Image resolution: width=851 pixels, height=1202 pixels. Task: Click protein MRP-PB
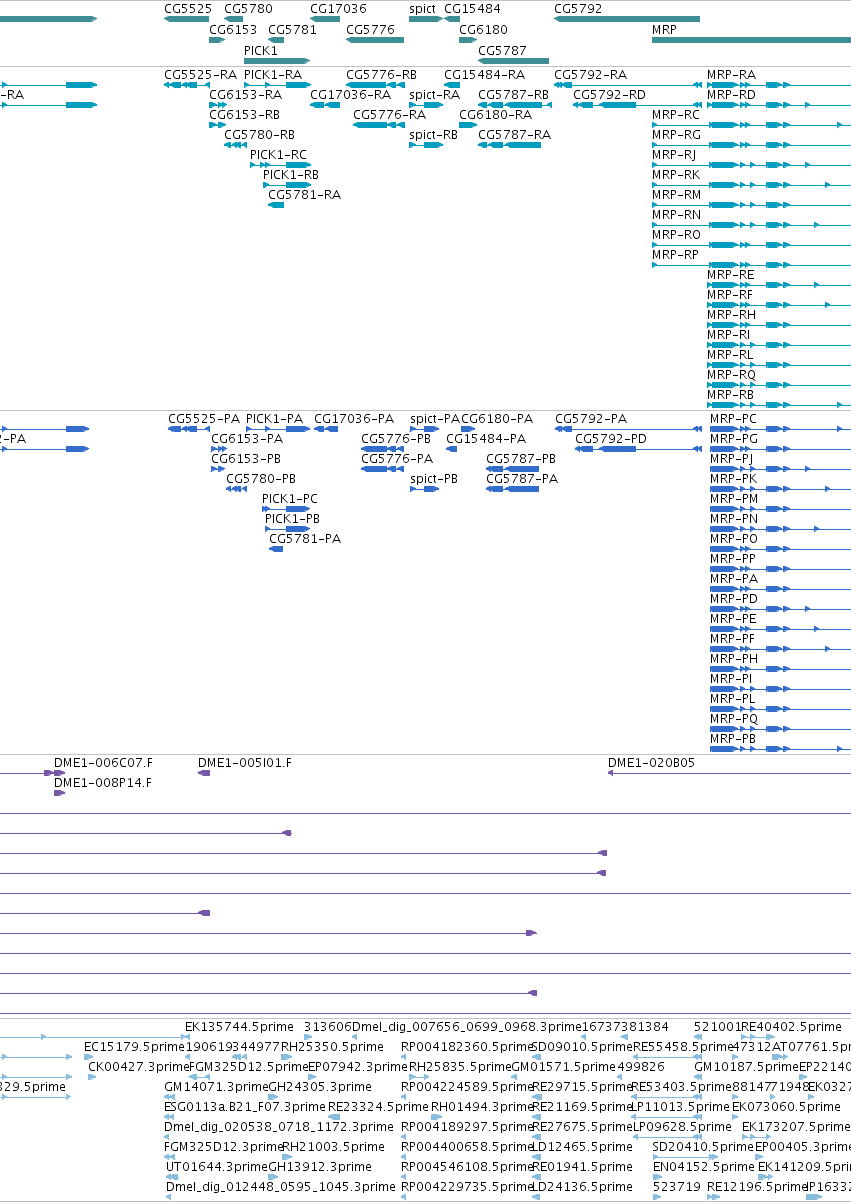tap(733, 739)
